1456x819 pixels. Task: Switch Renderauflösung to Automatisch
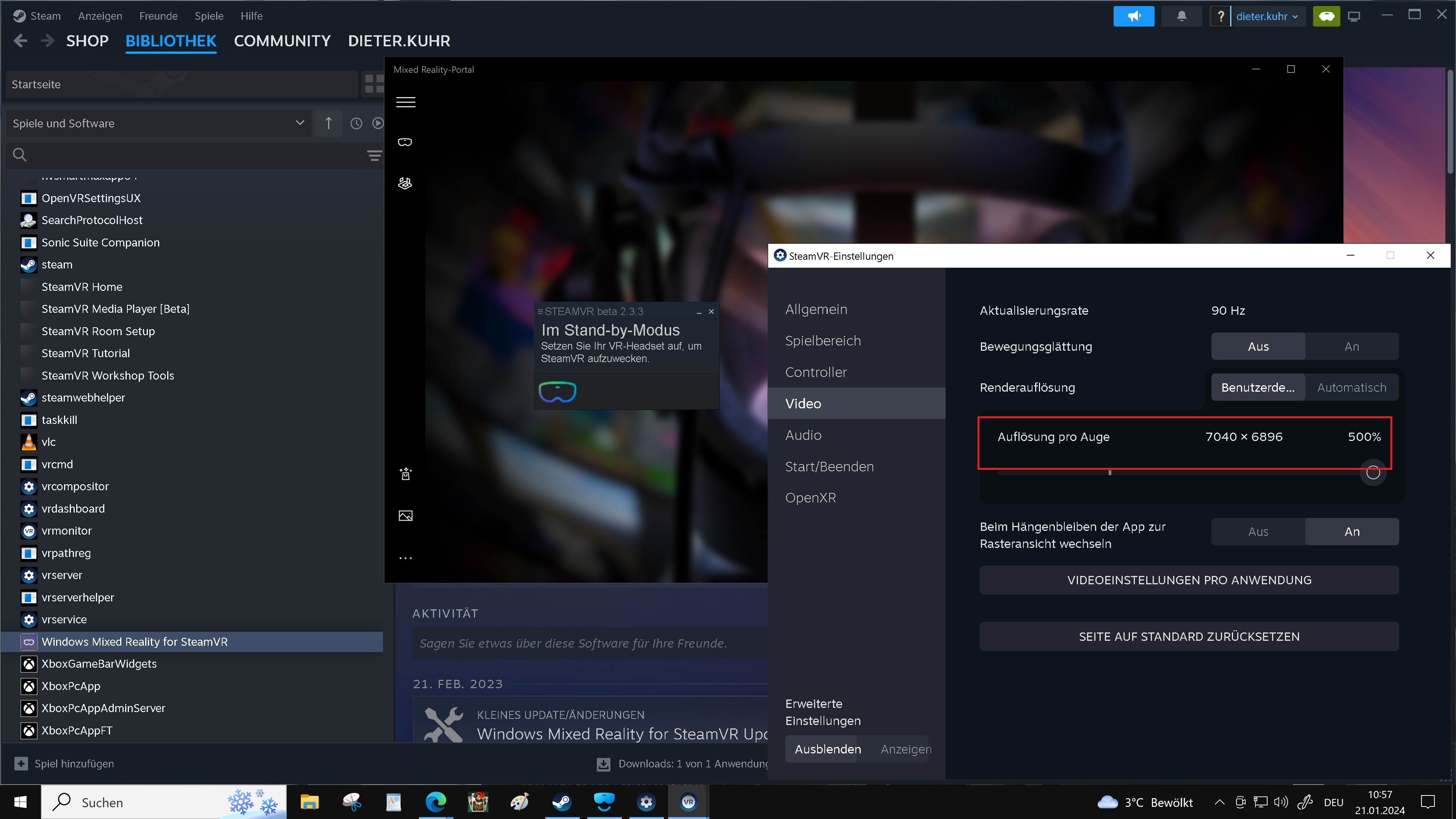pos(1352,387)
